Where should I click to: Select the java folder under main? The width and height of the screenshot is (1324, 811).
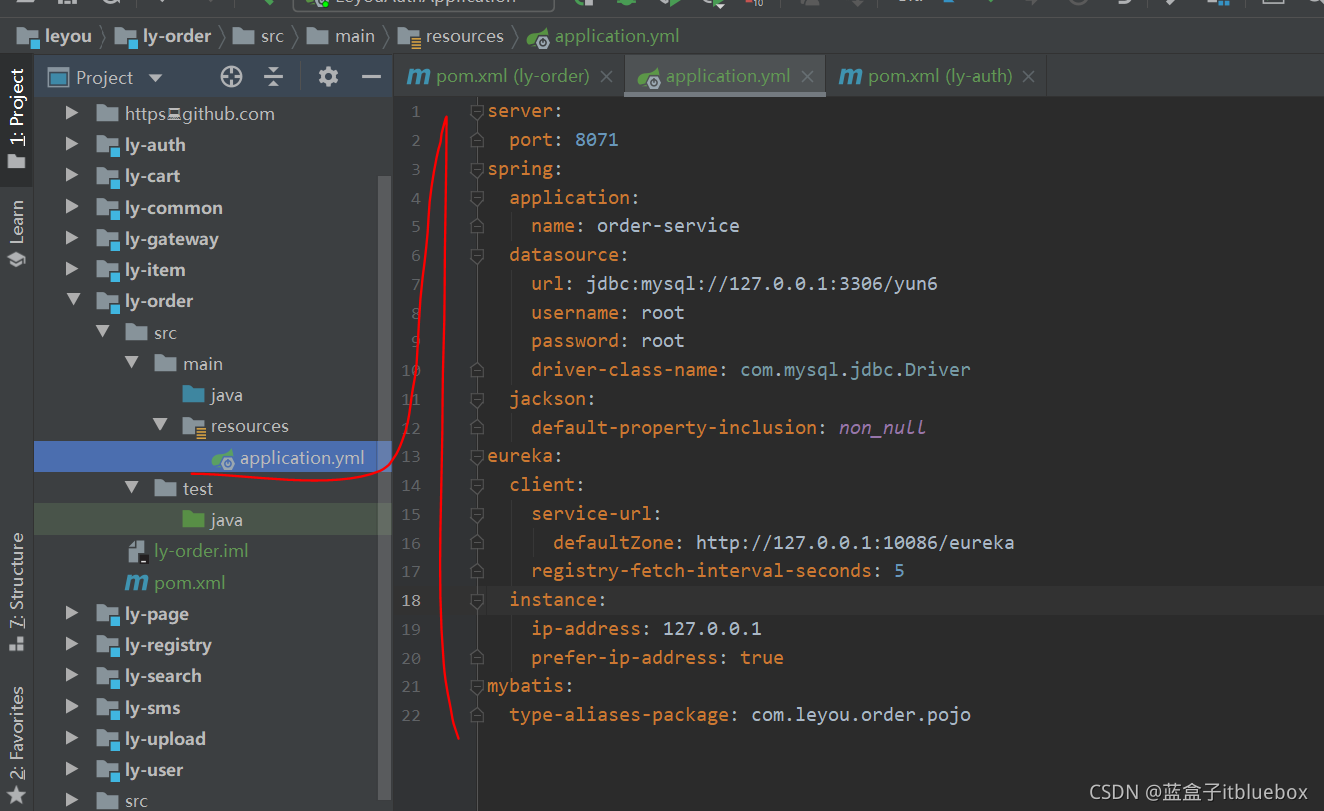pos(226,395)
